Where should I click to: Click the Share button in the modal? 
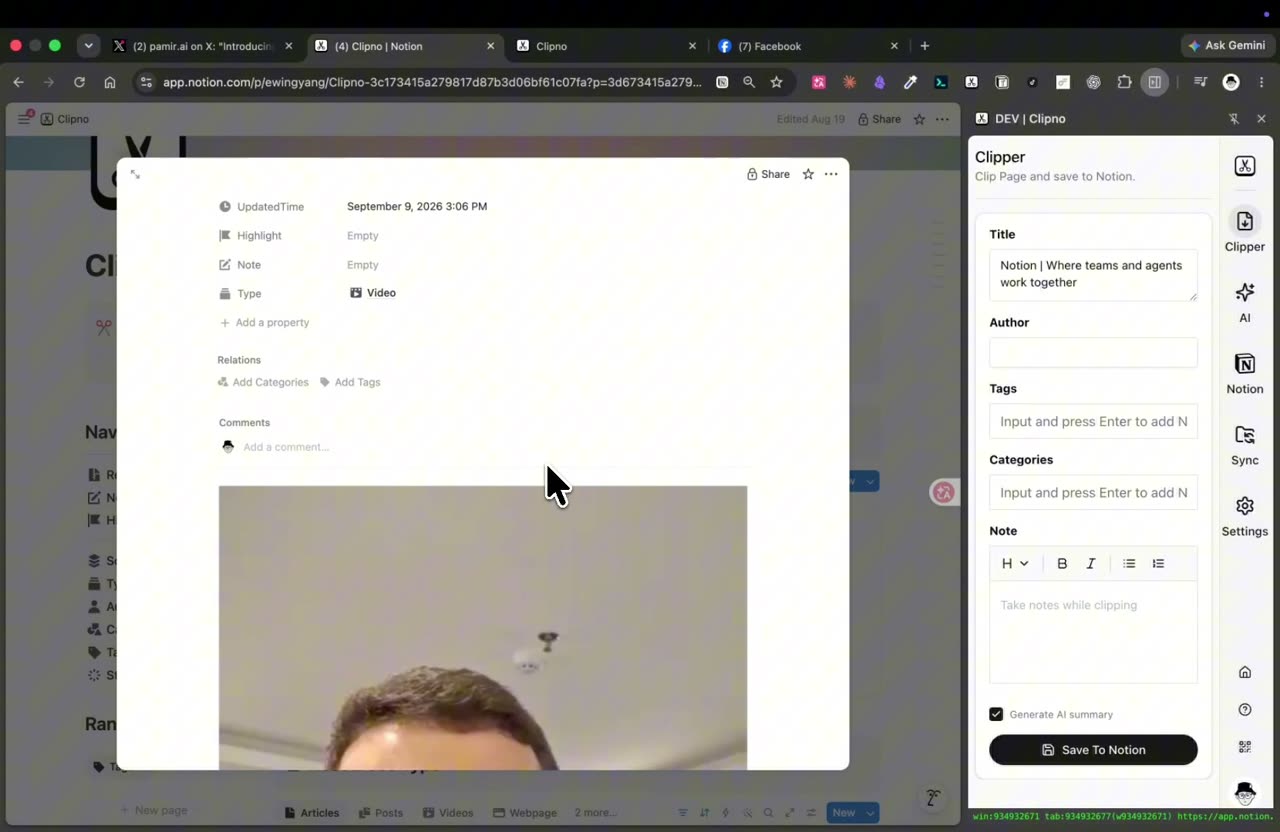tap(768, 174)
